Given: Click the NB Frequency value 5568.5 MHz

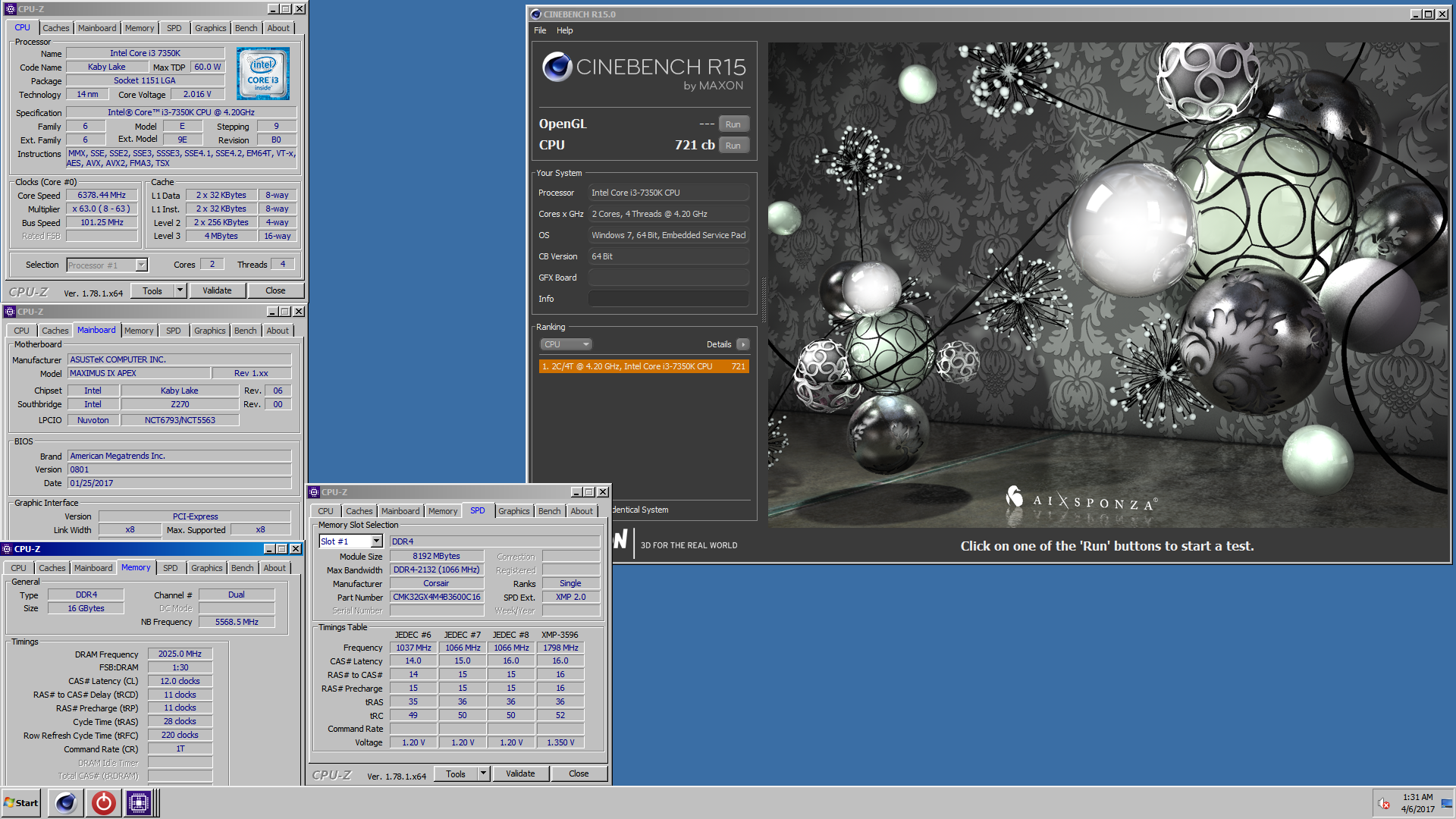Looking at the screenshot, I should click(x=237, y=622).
